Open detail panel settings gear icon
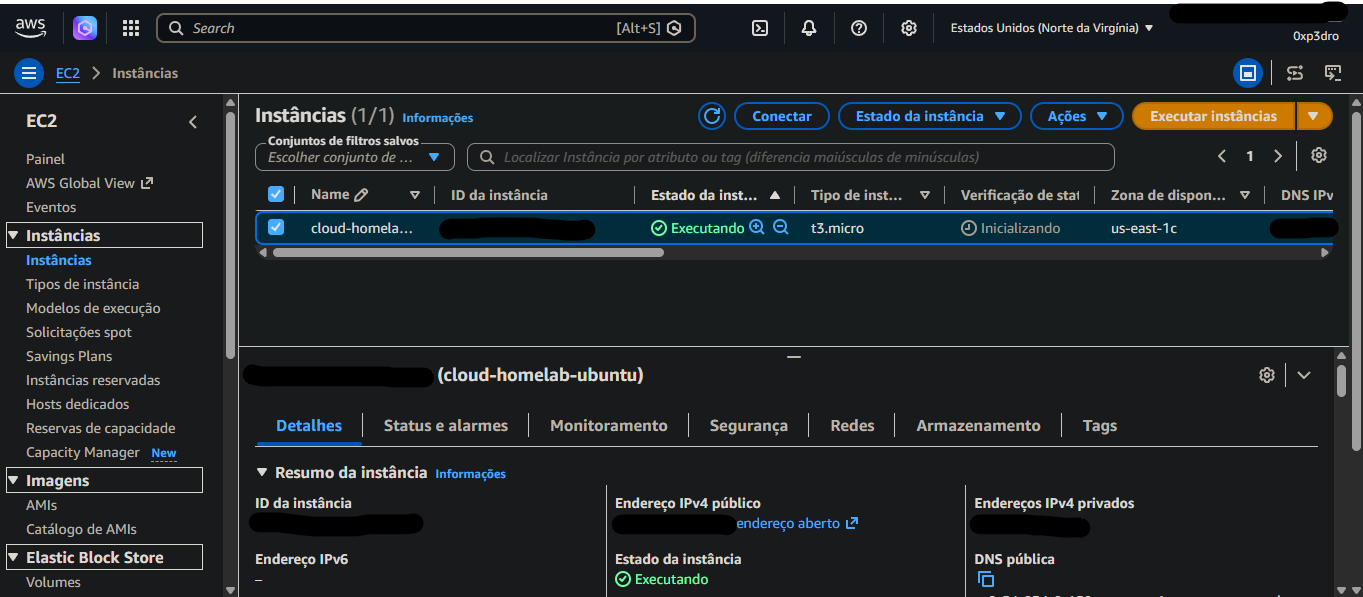 click(1267, 375)
